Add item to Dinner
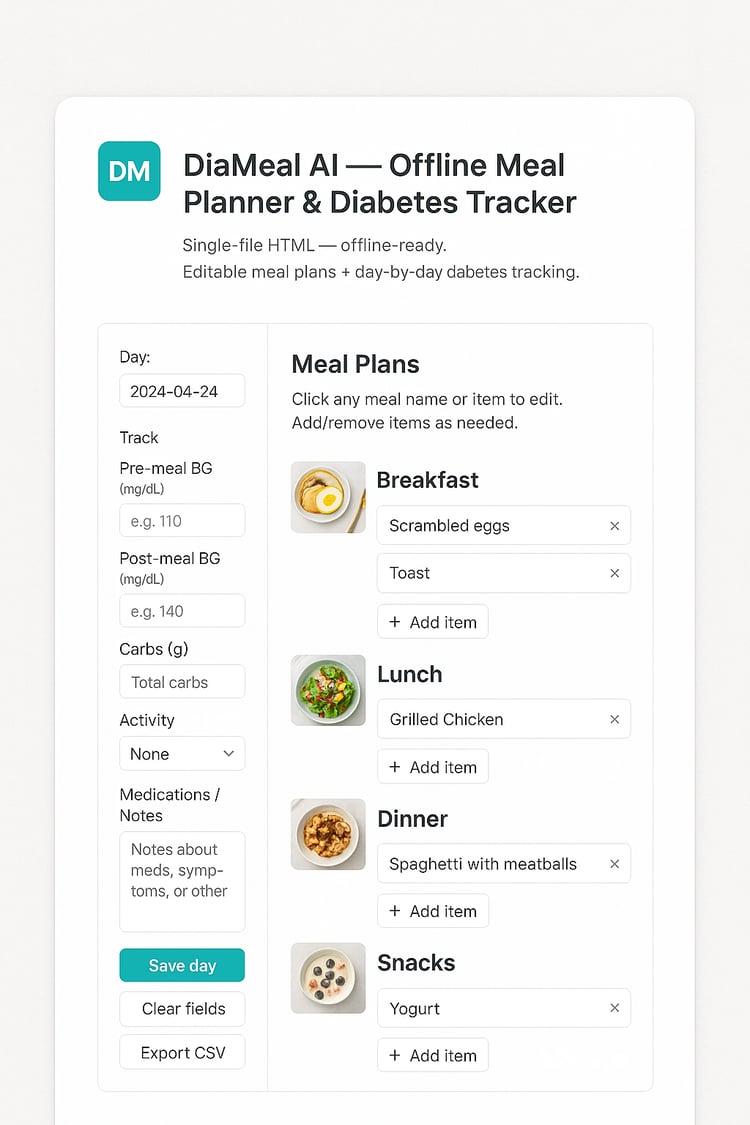Image resolution: width=750 pixels, height=1125 pixels. tap(432, 911)
